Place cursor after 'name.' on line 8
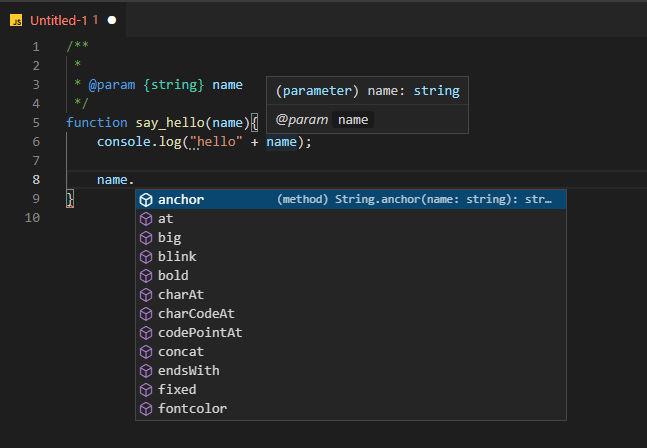Screen dimensions: 647x448 pyautogui.click(x=135, y=180)
